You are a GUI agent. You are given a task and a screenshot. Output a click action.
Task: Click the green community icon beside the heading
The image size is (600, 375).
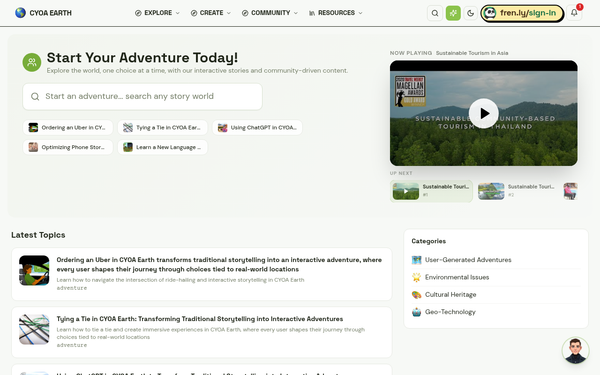(32, 62)
